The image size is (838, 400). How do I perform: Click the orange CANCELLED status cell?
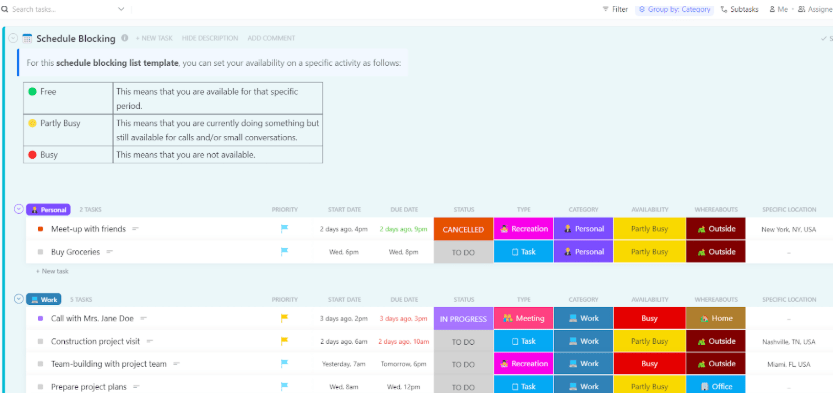tap(463, 229)
